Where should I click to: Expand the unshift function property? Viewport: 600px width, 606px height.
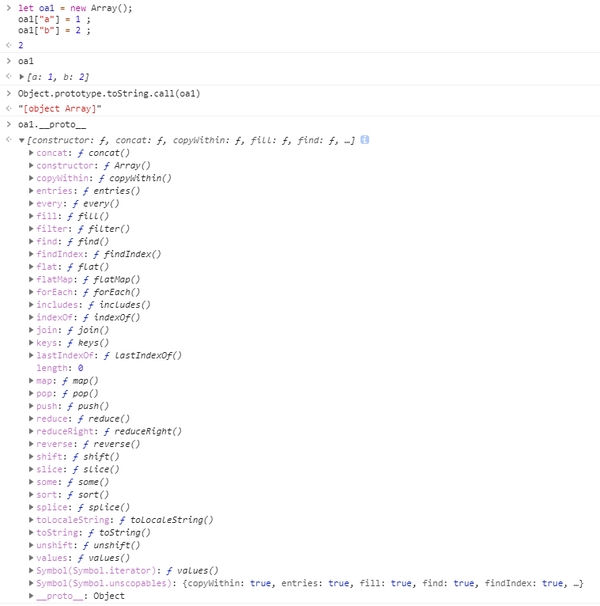click(31, 545)
